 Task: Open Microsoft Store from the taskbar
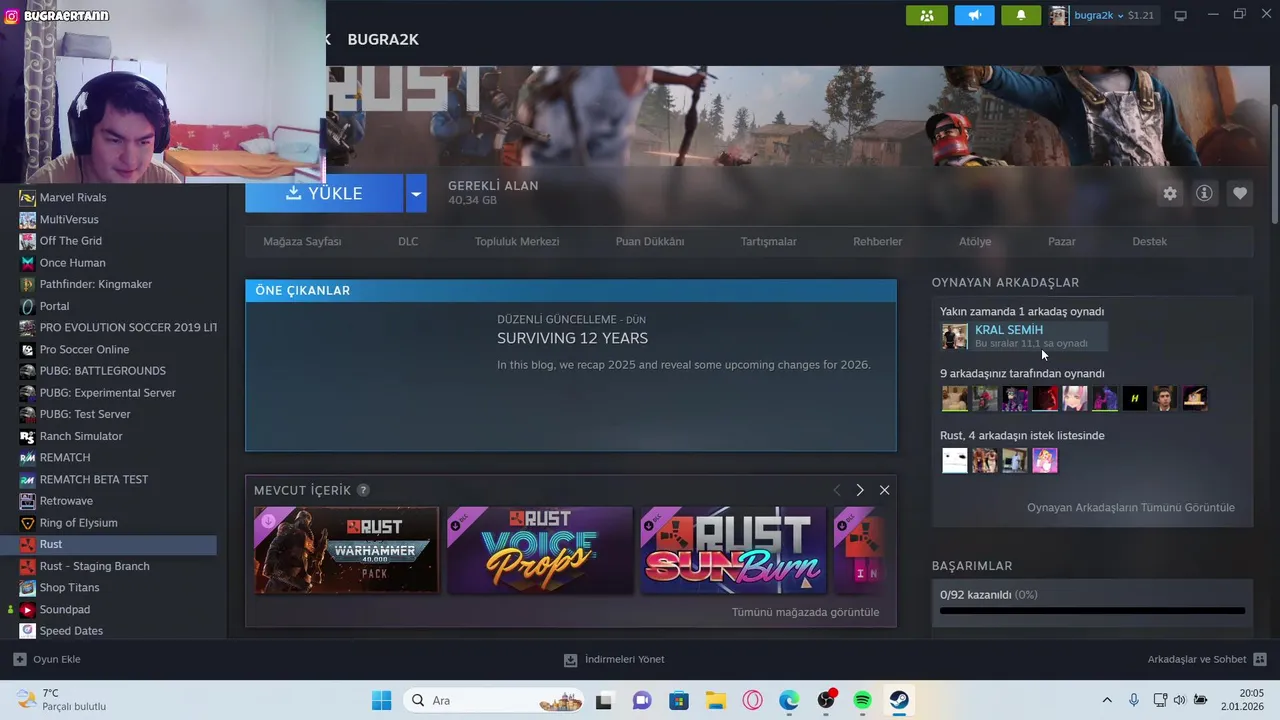[x=678, y=700]
